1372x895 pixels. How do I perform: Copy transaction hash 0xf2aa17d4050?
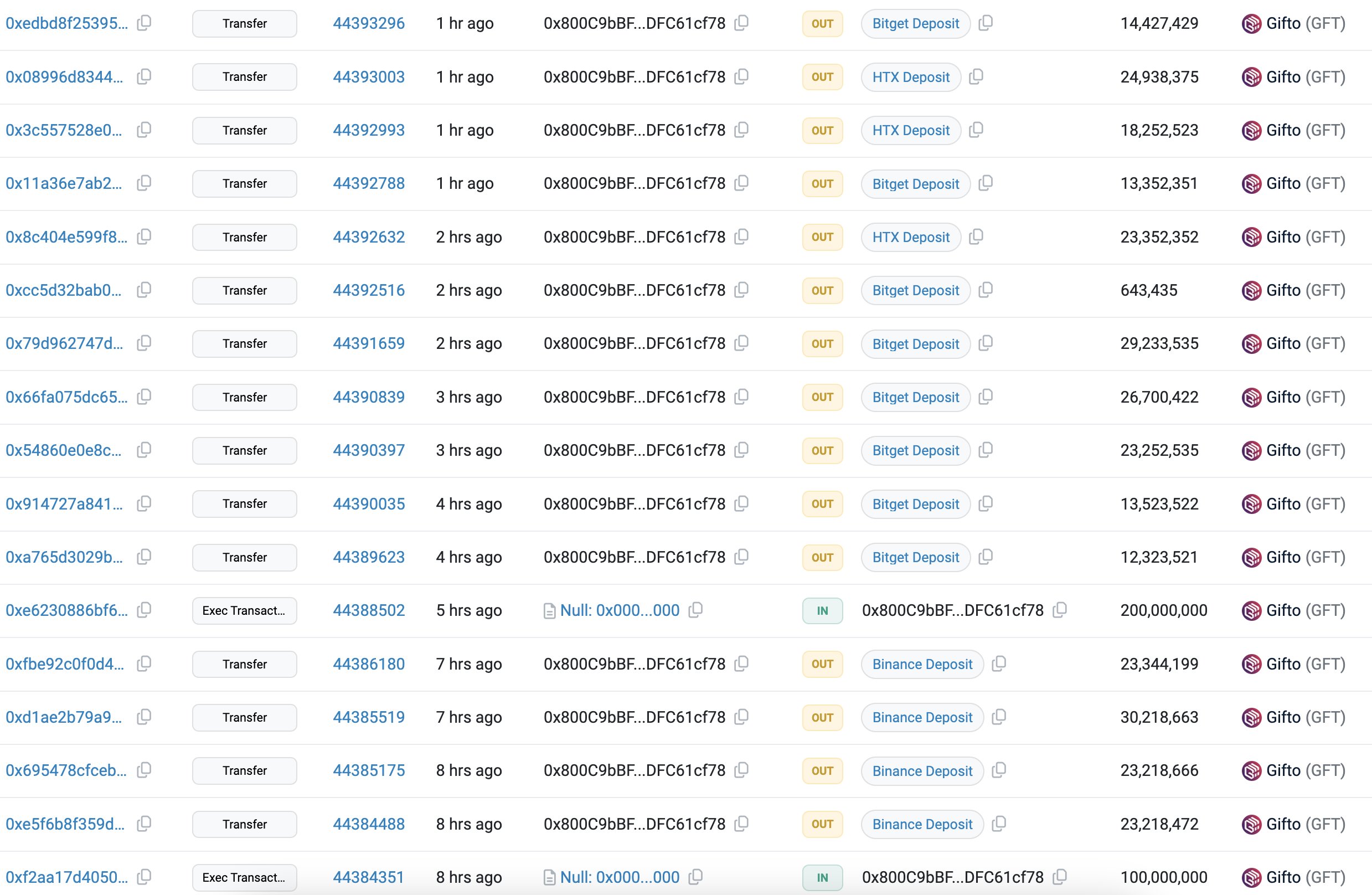(144, 877)
